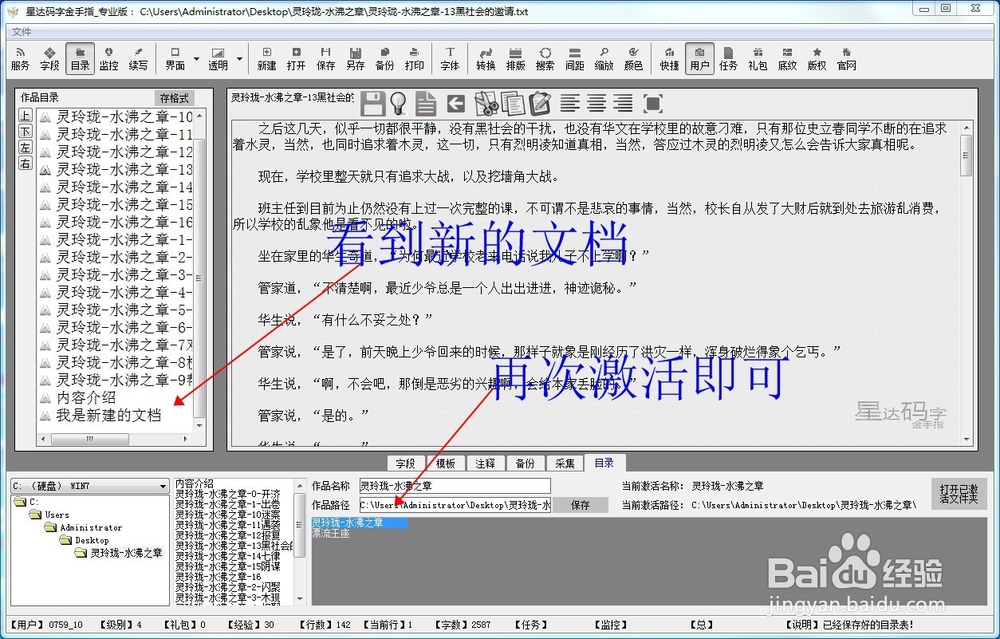Screen dimensions: 1000x639
Task: Click the 存格式 button in 作品目录
Action: 174,98
